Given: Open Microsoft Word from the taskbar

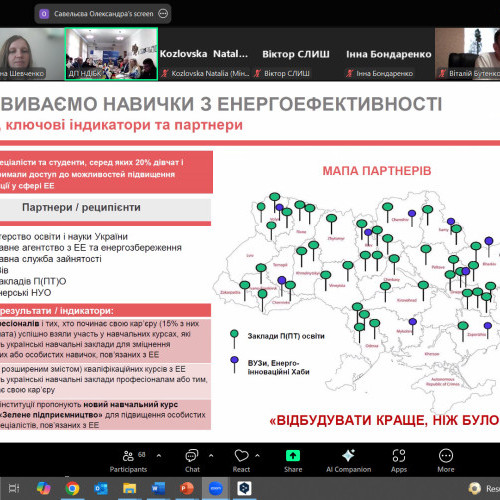Looking at the screenshot, I should tap(158, 488).
